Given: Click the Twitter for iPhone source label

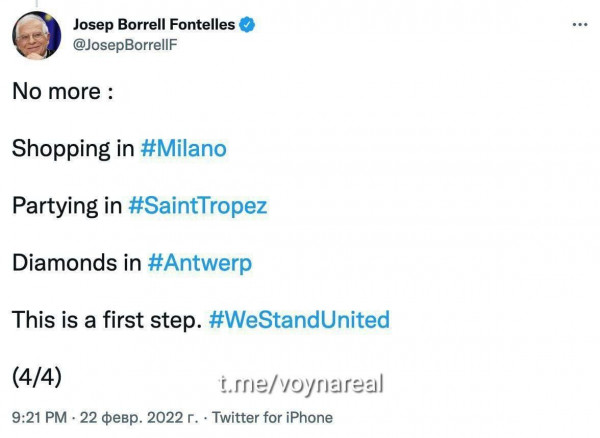Looking at the screenshot, I should click(x=272, y=417).
